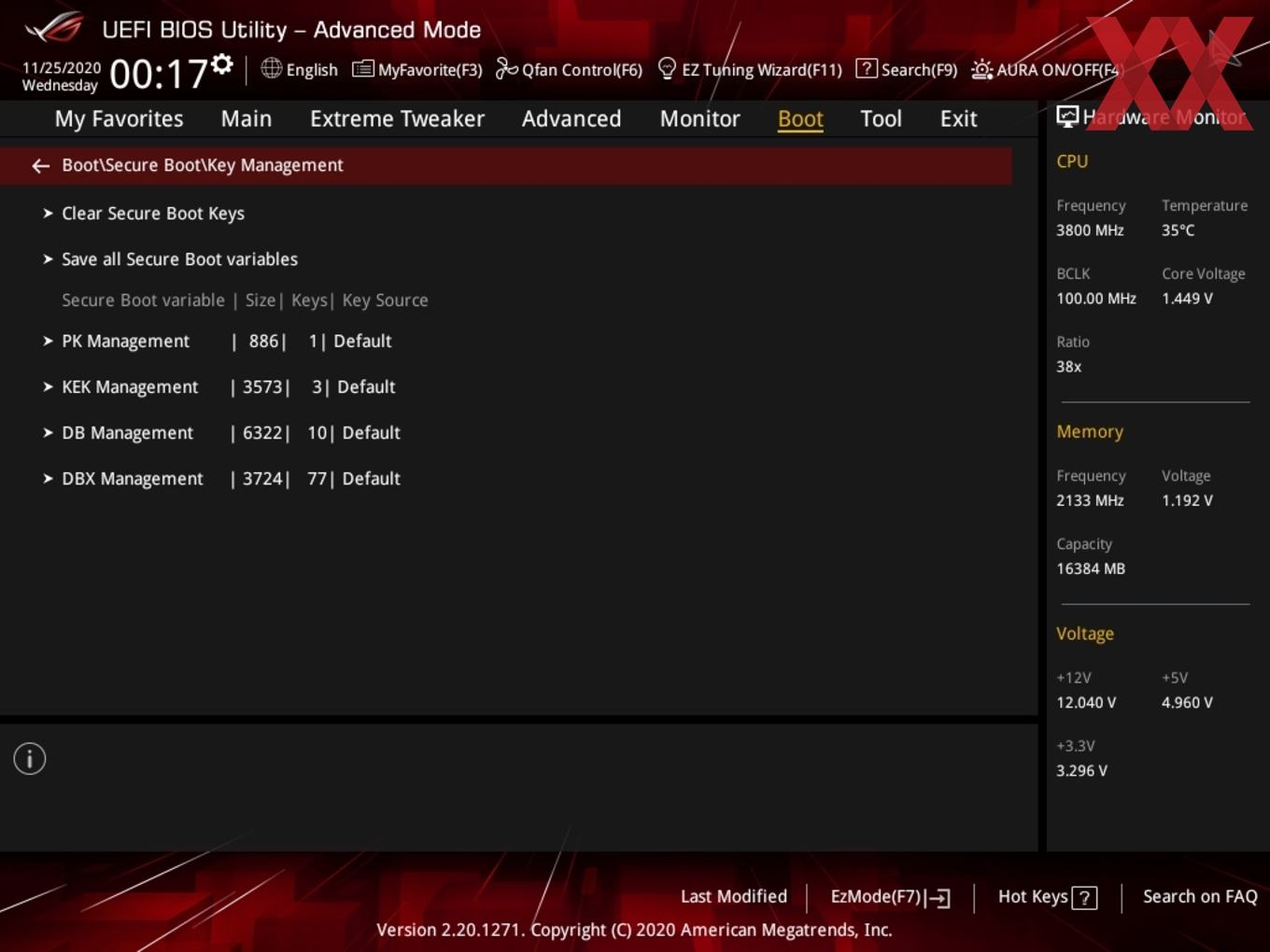This screenshot has height=952, width=1270.
Task: Expand Clear Secure Boot Keys arrow
Action: pyautogui.click(x=48, y=213)
